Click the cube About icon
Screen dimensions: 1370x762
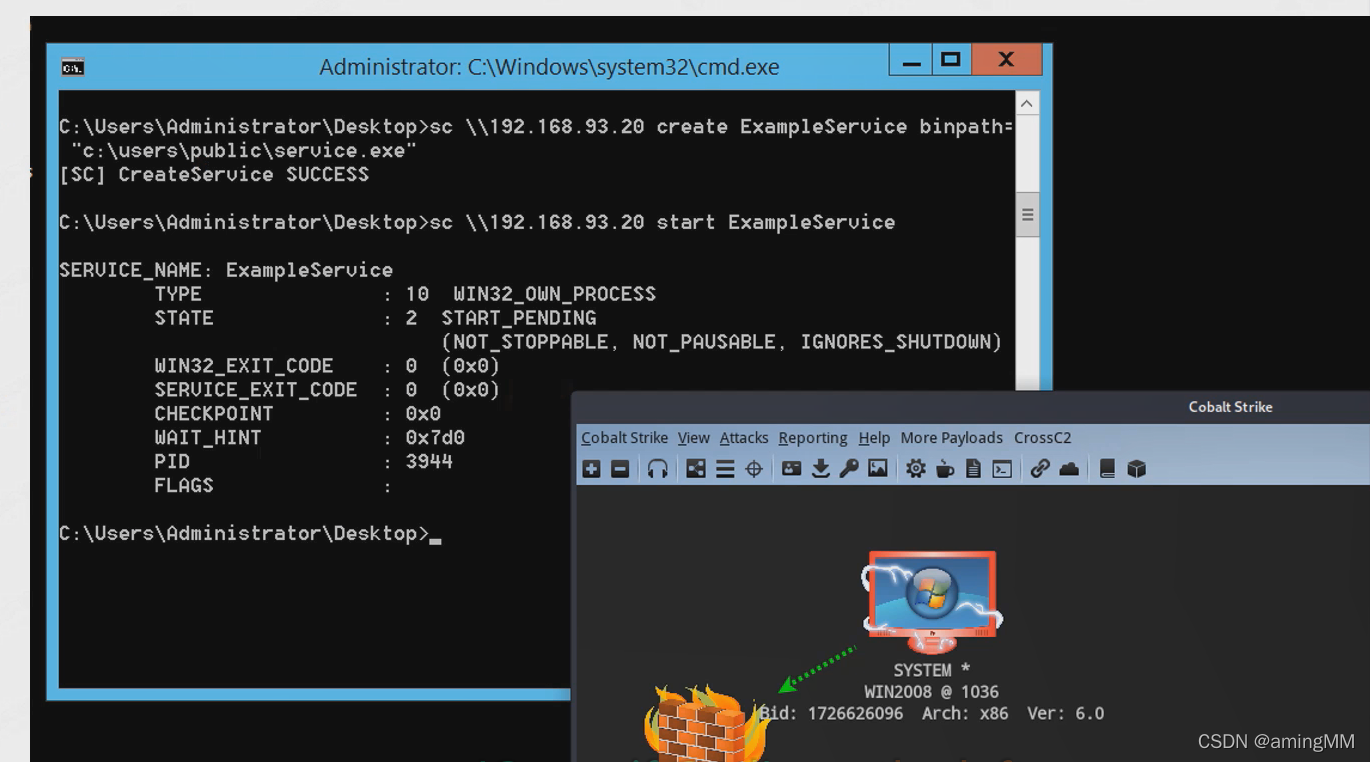pyautogui.click(x=1136, y=469)
